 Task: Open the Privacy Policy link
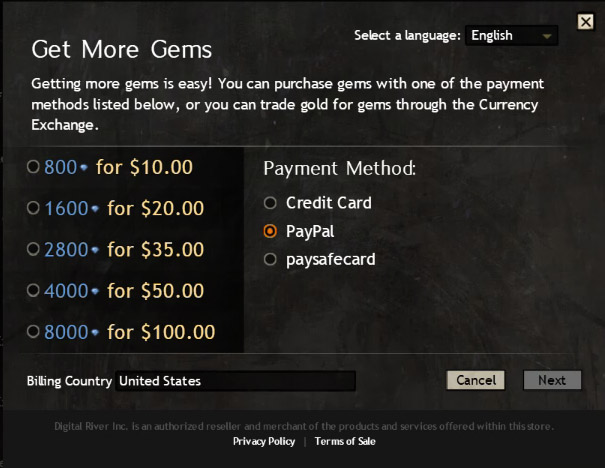click(264, 441)
